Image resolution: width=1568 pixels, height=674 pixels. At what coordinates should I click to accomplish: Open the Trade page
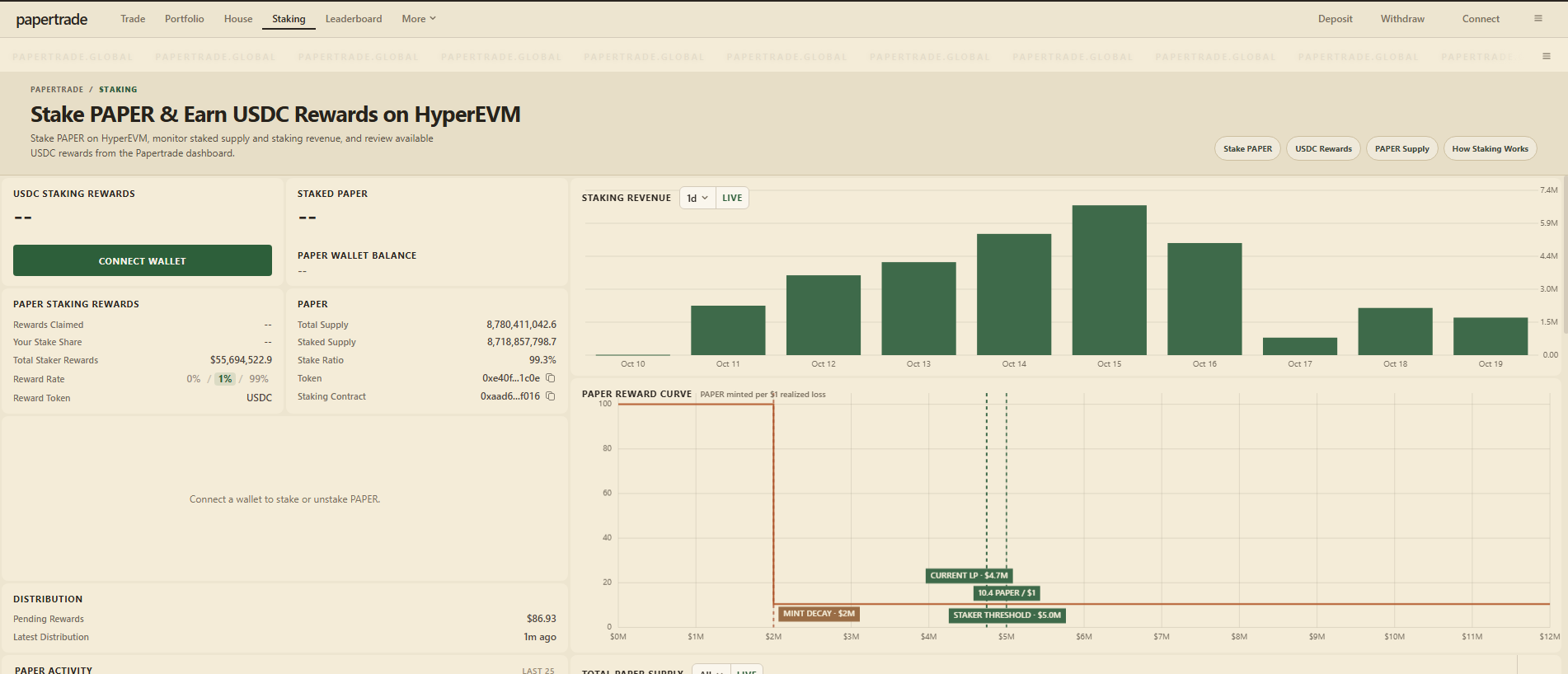tap(133, 19)
